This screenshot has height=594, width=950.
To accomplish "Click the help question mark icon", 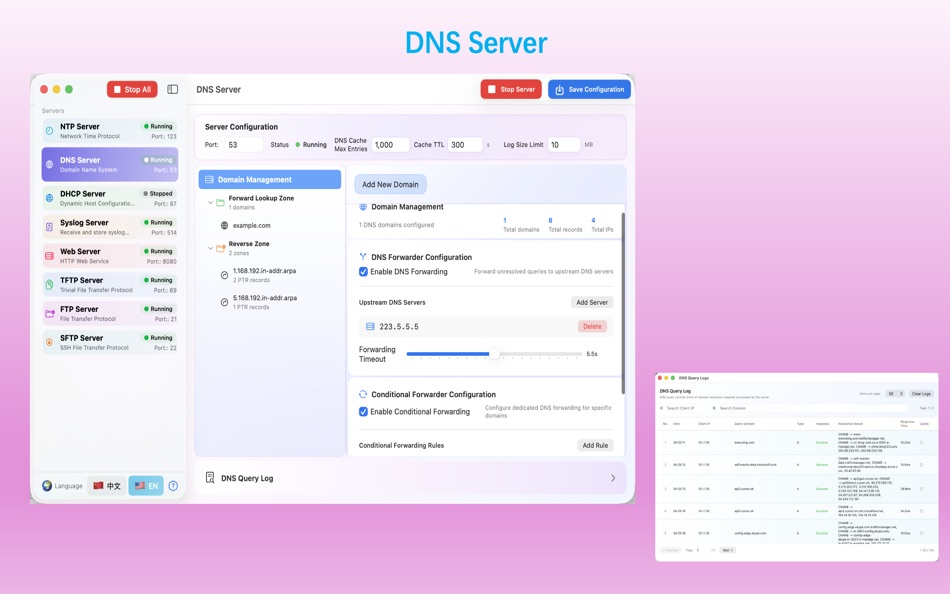I will [x=172, y=485].
